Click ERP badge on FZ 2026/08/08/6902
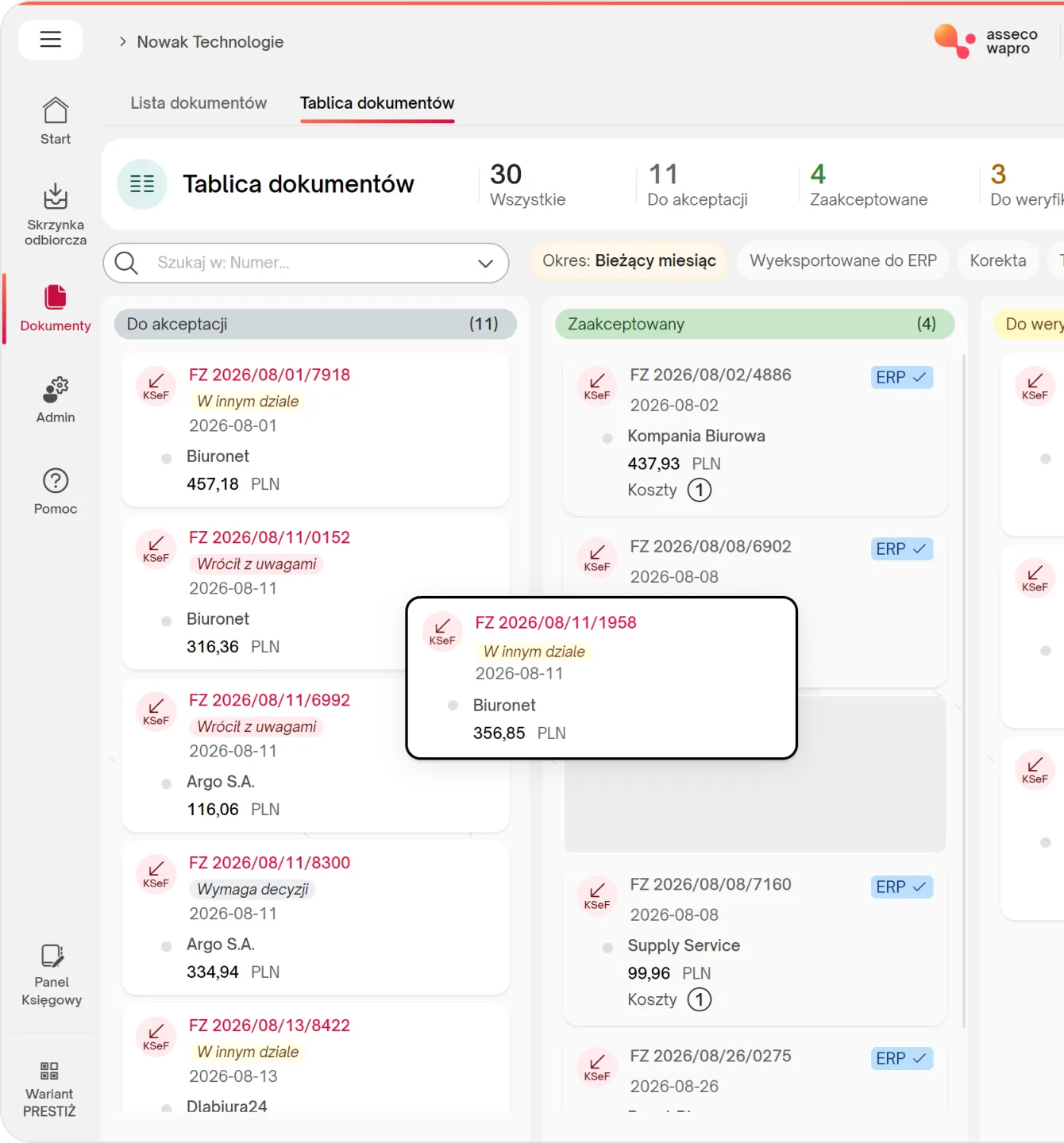This screenshot has width=1064, height=1143. (x=901, y=549)
